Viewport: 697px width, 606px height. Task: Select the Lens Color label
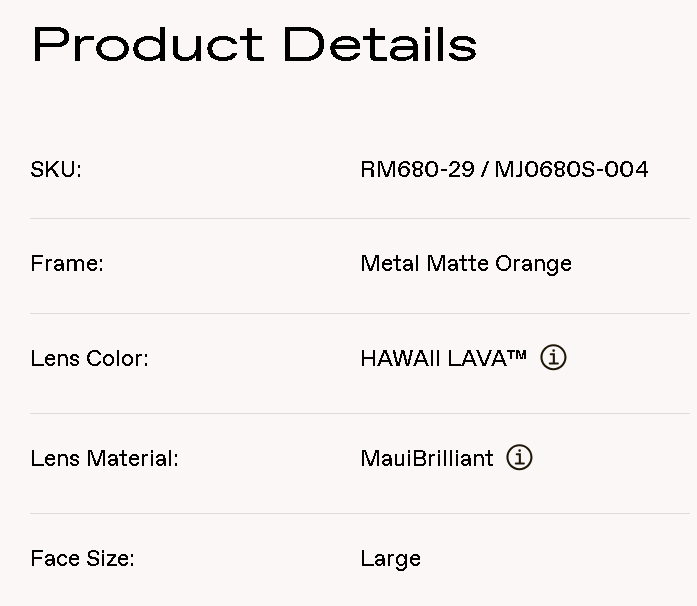[89, 358]
